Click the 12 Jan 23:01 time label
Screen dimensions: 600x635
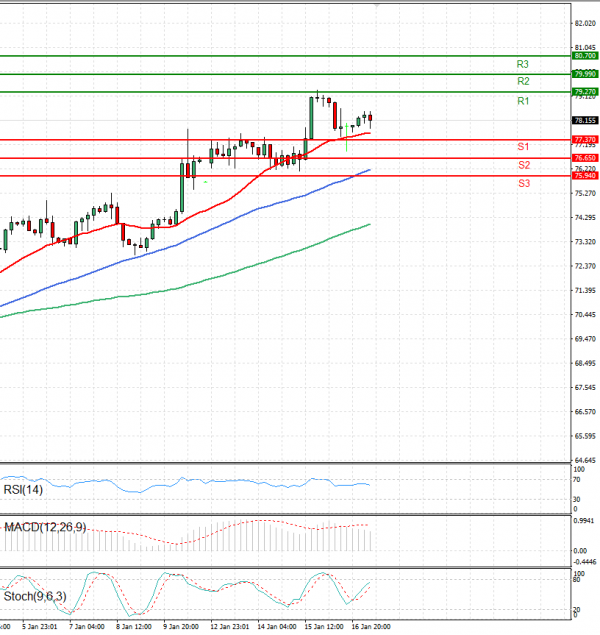click(x=230, y=626)
